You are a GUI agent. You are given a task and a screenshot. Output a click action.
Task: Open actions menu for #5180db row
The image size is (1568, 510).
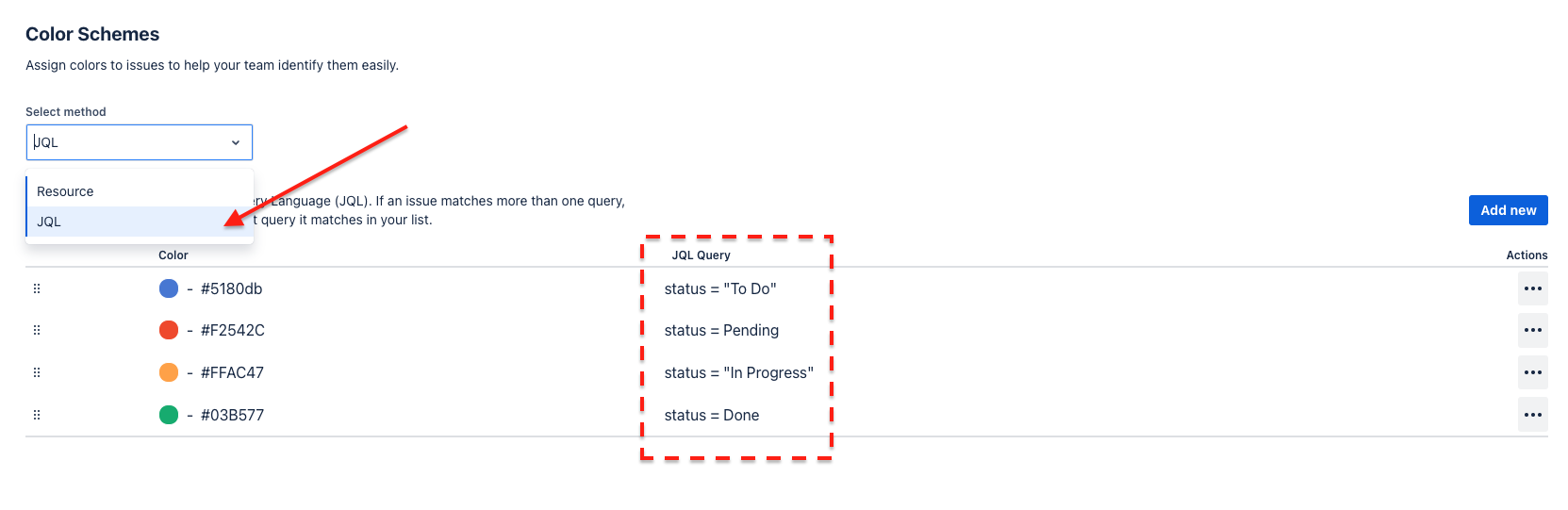click(x=1532, y=288)
